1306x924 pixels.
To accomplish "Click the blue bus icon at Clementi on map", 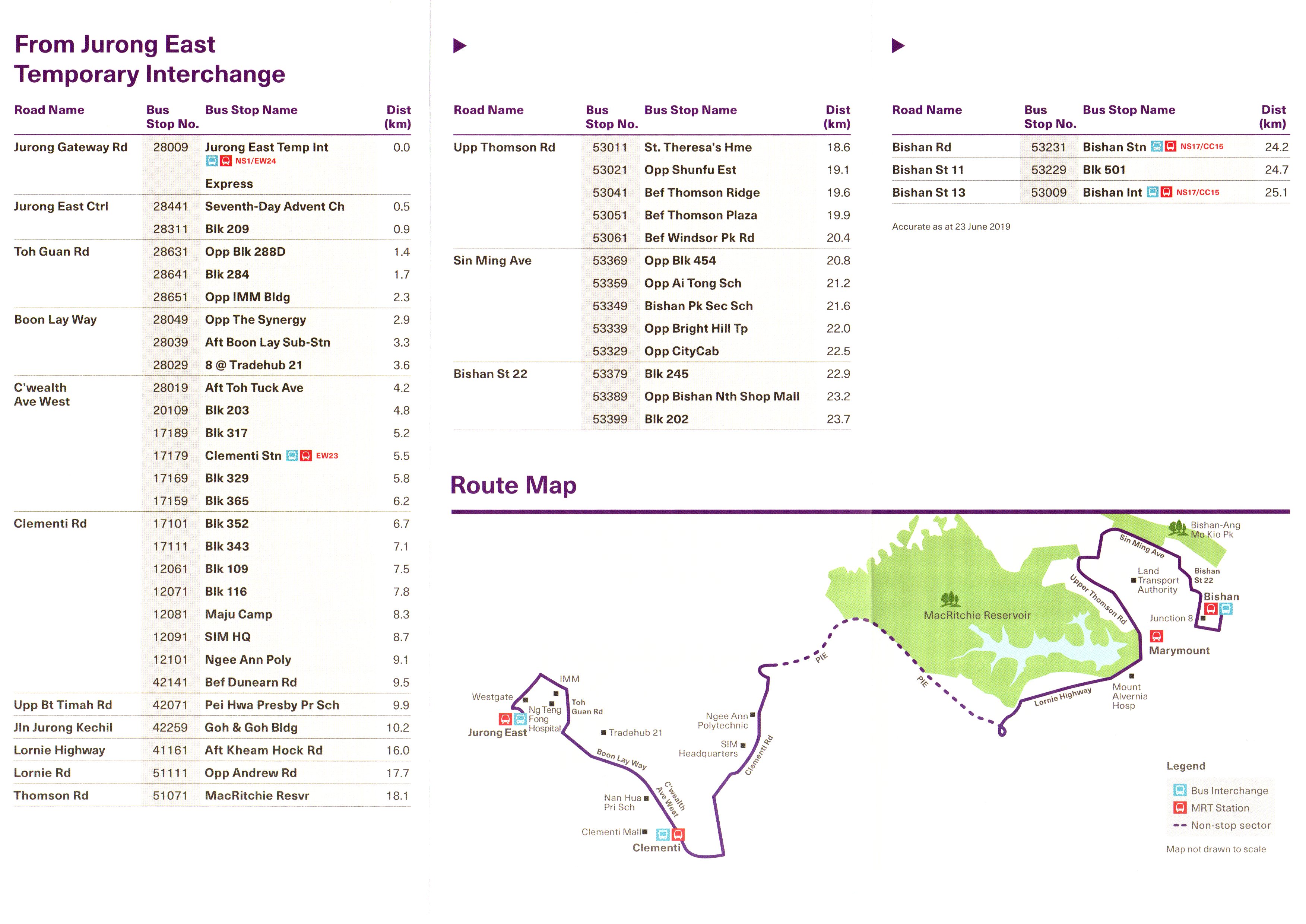I will tap(662, 835).
